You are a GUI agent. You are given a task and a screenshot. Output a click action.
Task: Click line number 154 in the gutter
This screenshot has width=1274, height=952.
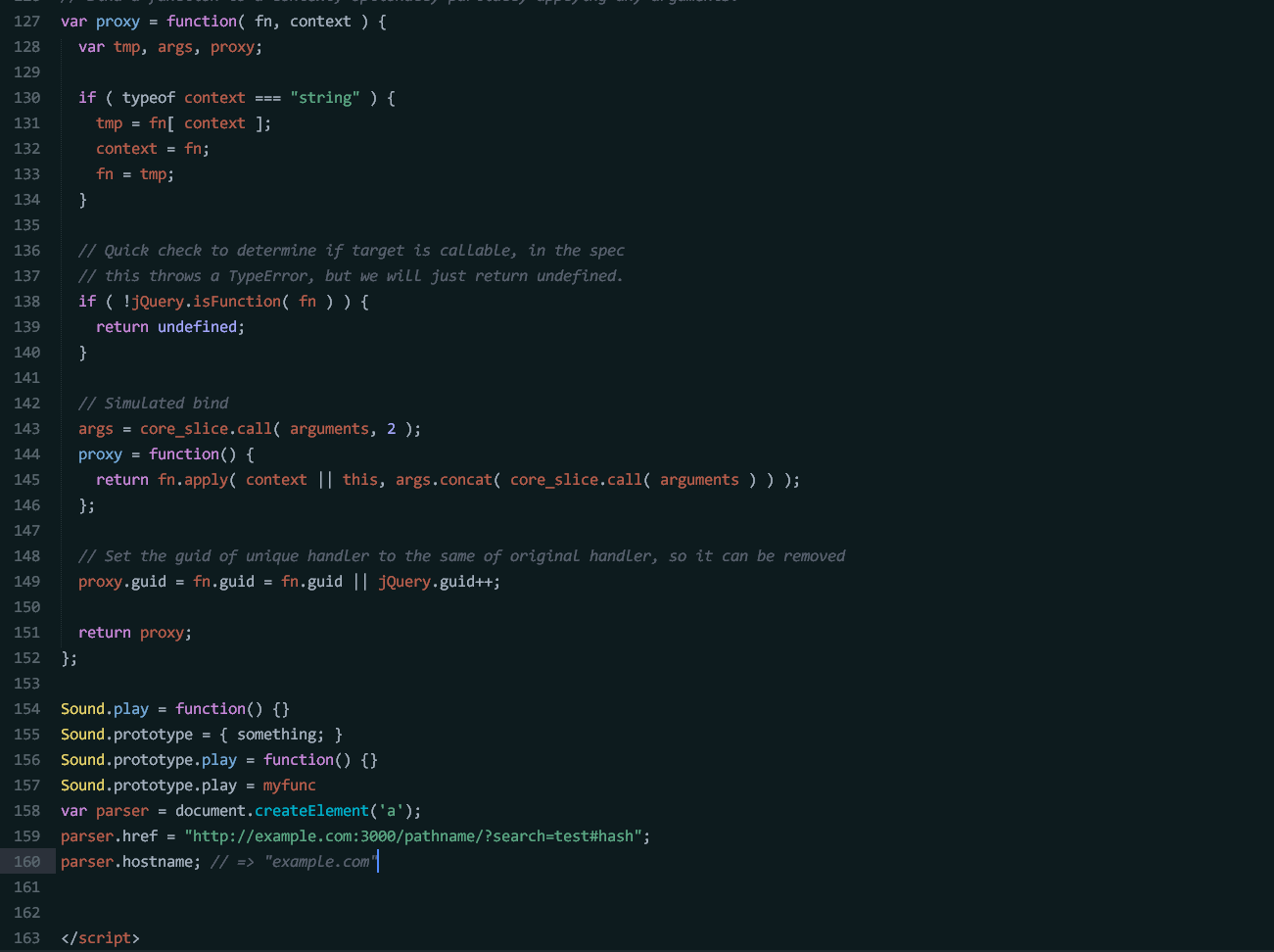[x=26, y=708]
